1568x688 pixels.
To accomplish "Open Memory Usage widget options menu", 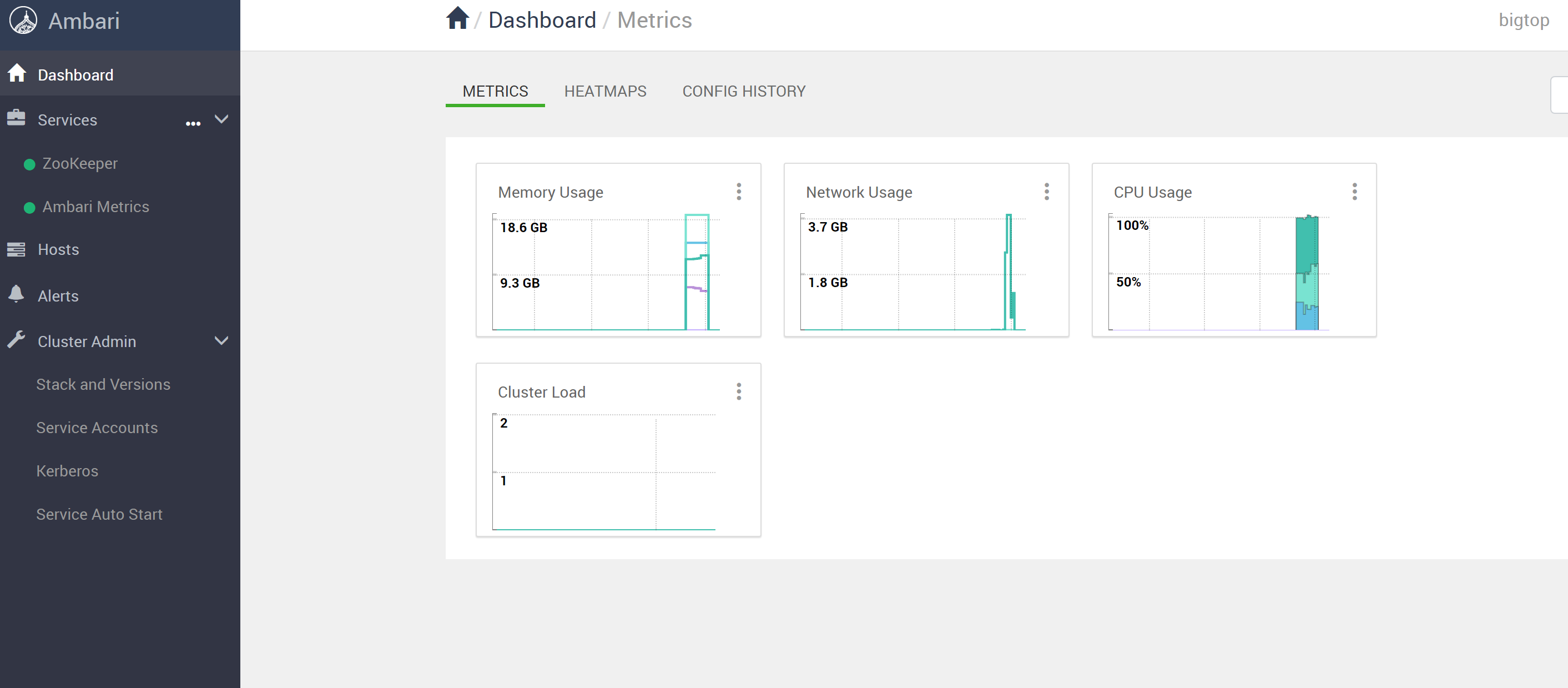I will pyautogui.click(x=738, y=192).
